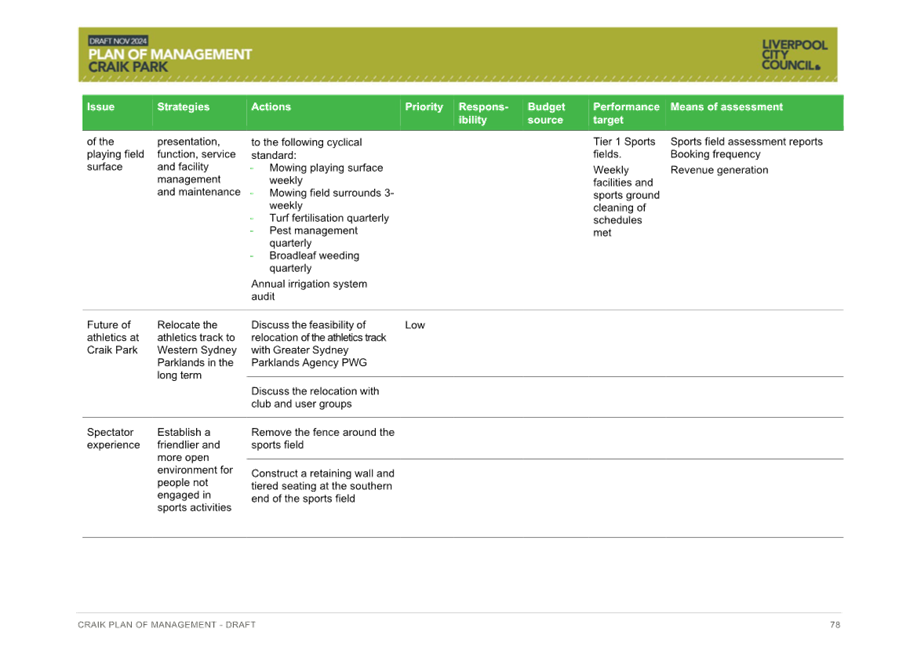Click the 'Budget source' column header
The height and width of the screenshot is (648, 917).
point(546,113)
